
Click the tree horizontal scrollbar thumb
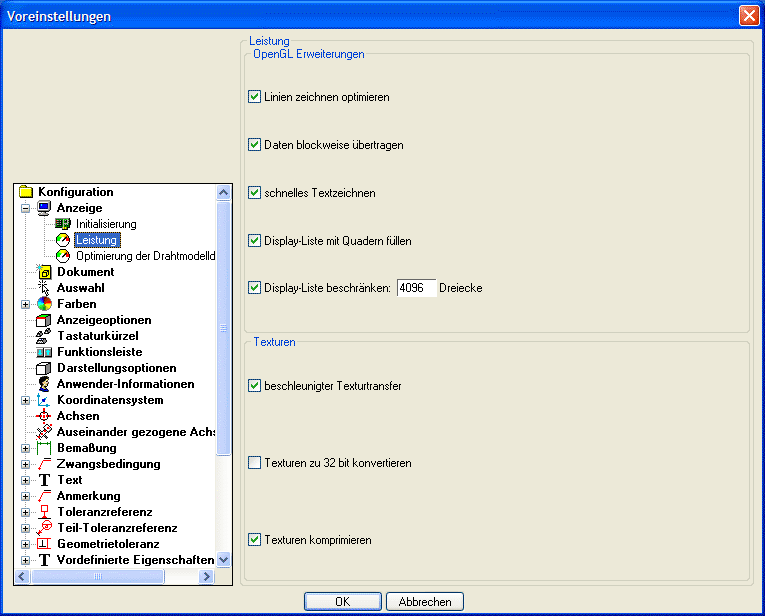click(98, 576)
